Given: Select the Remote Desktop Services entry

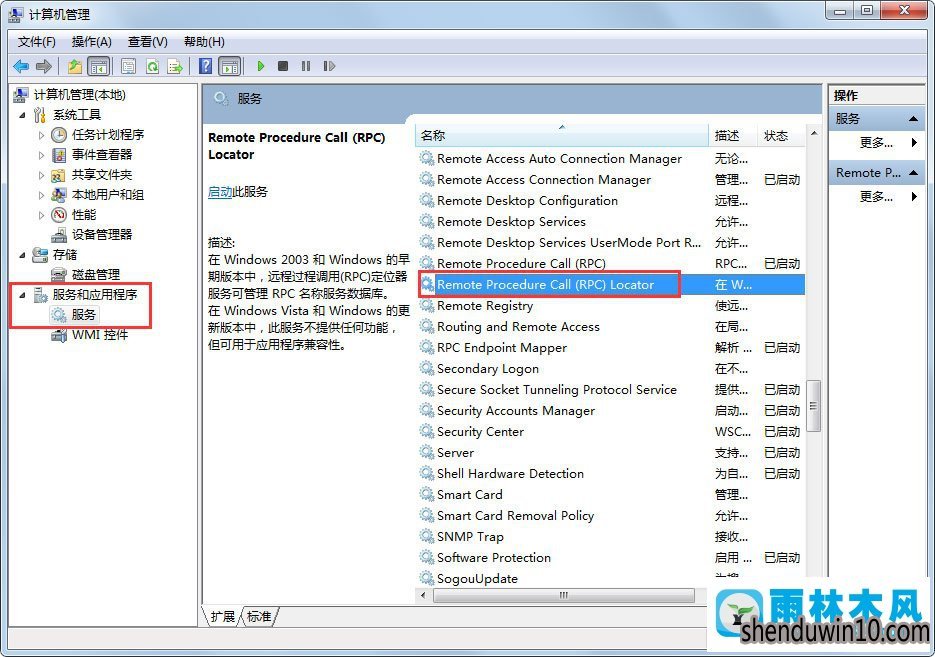Looking at the screenshot, I should tap(511, 222).
